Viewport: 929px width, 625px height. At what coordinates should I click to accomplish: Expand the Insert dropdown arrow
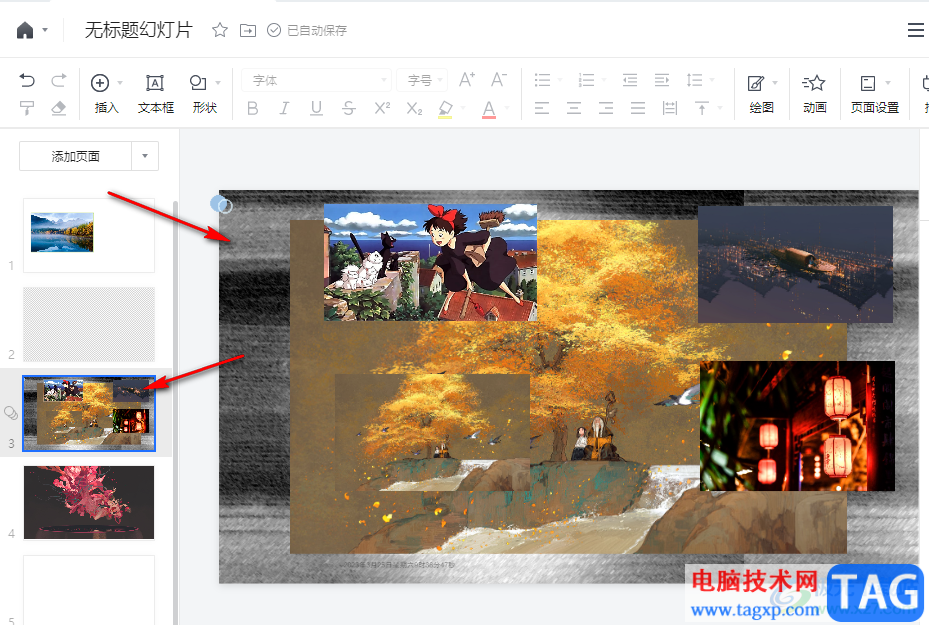click(x=120, y=83)
